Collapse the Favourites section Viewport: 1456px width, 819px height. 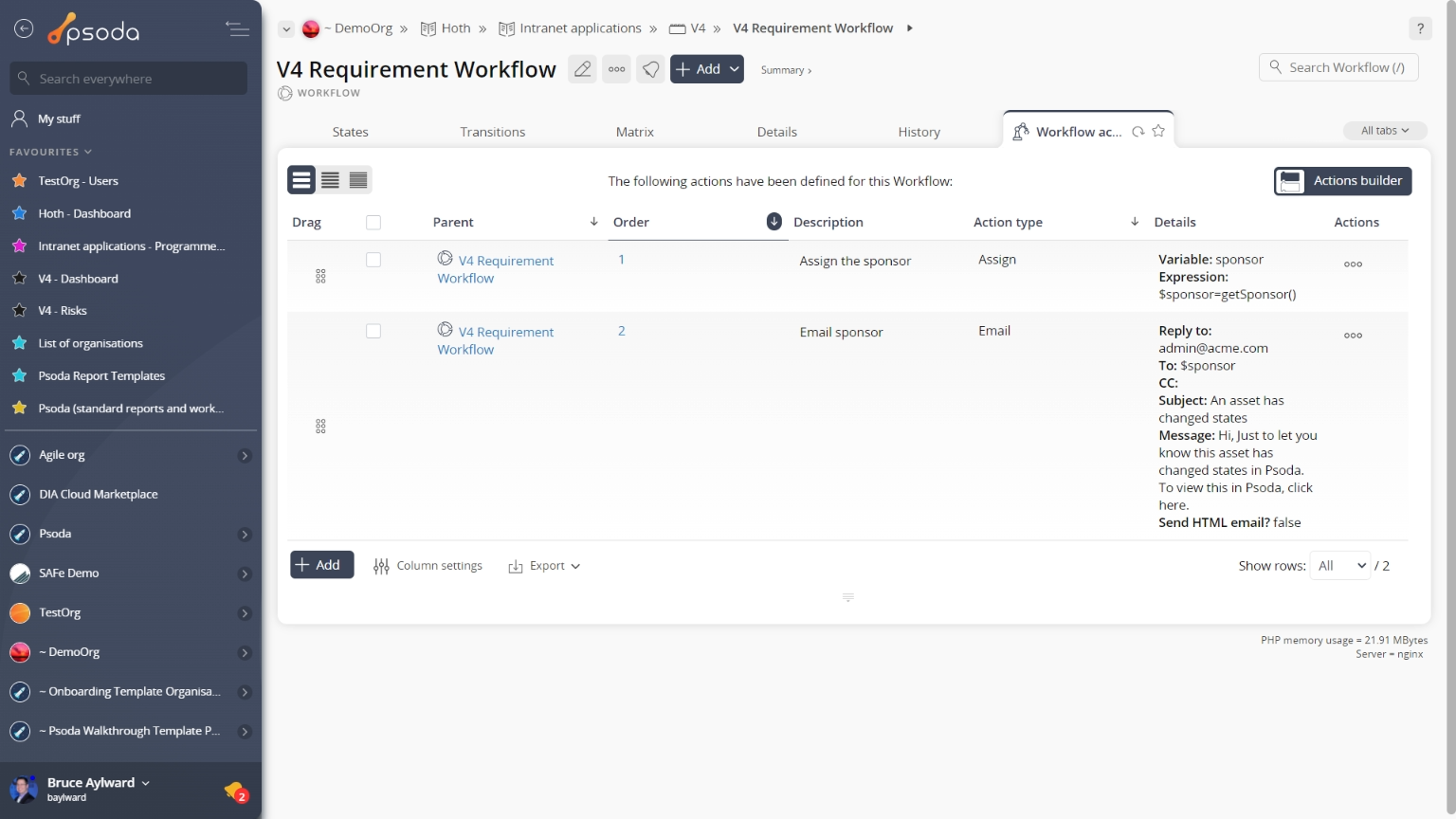coord(51,152)
